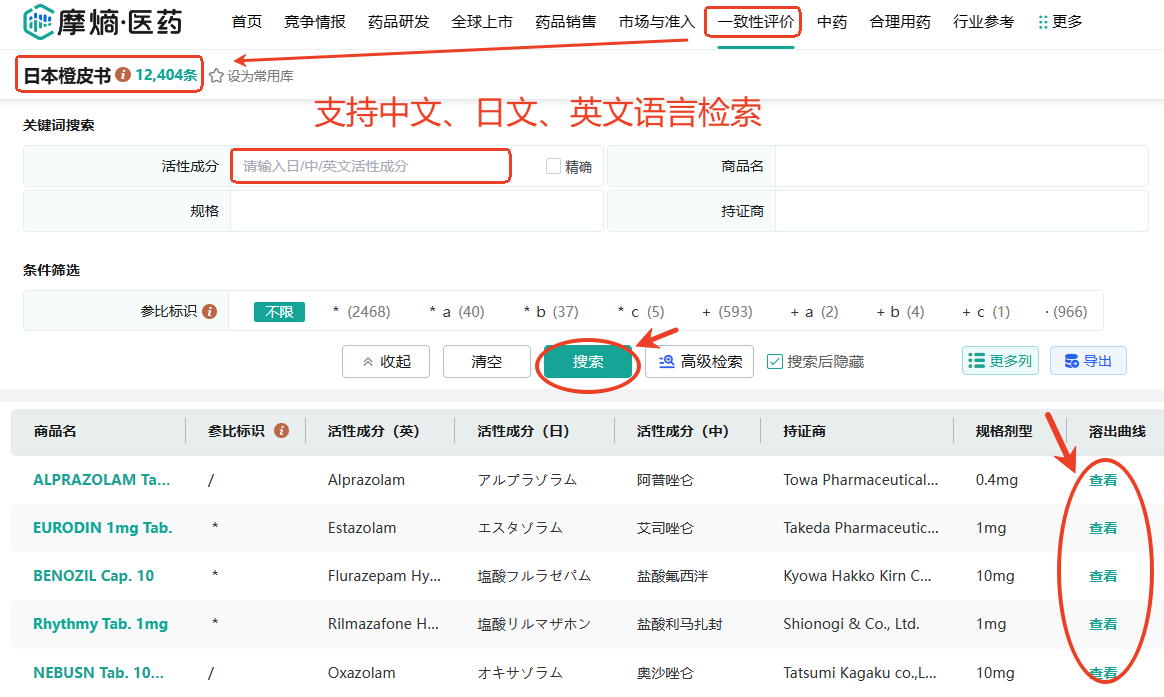Image resolution: width=1164 pixels, height=697 pixels.
Task: Export results with 导出 button
Action: click(x=1088, y=361)
